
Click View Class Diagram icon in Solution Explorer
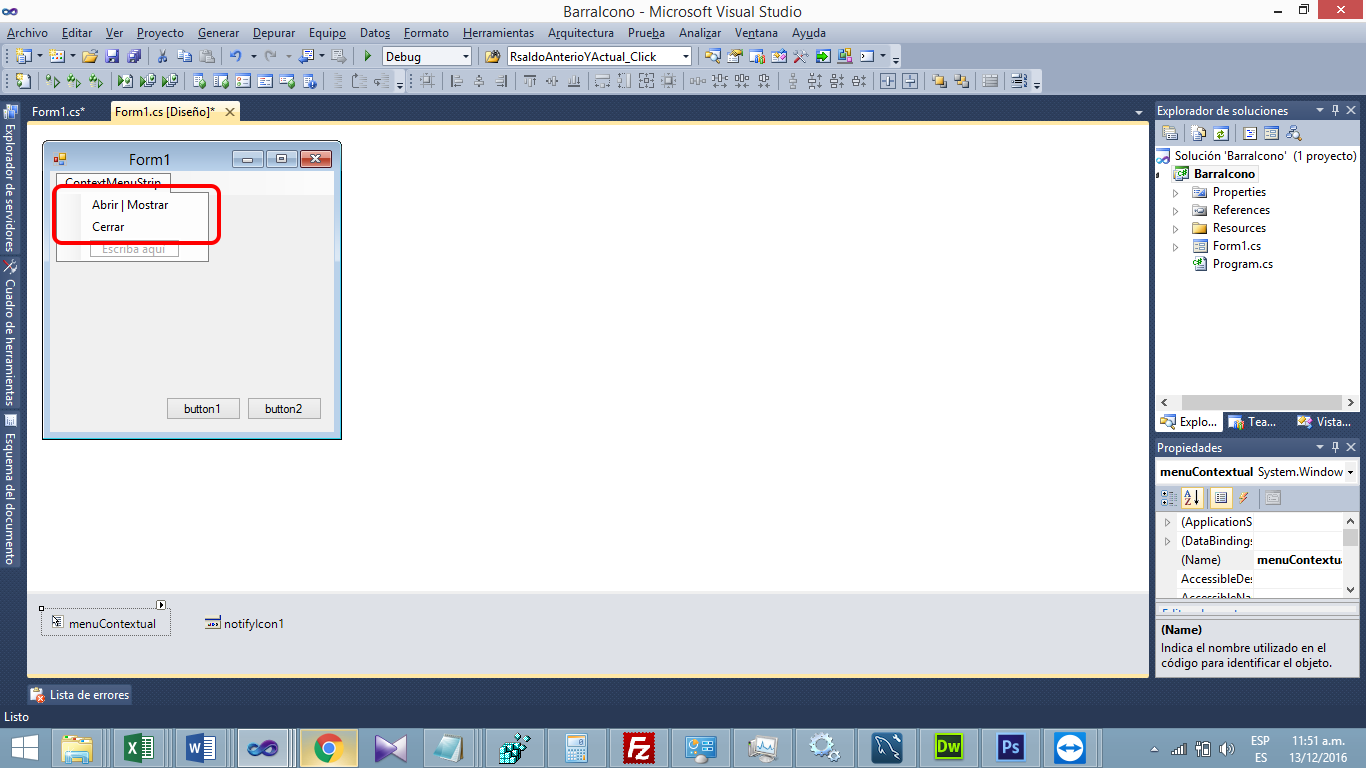click(1293, 133)
